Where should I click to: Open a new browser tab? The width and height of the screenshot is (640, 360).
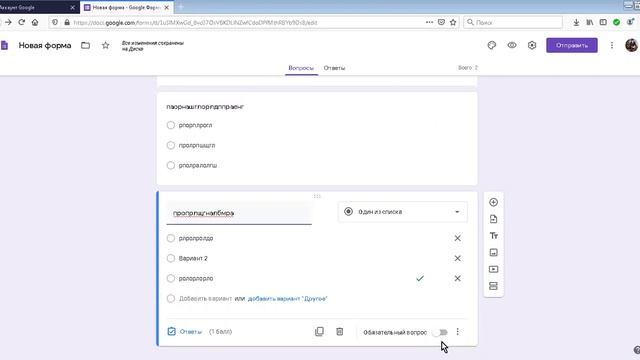(180, 7)
